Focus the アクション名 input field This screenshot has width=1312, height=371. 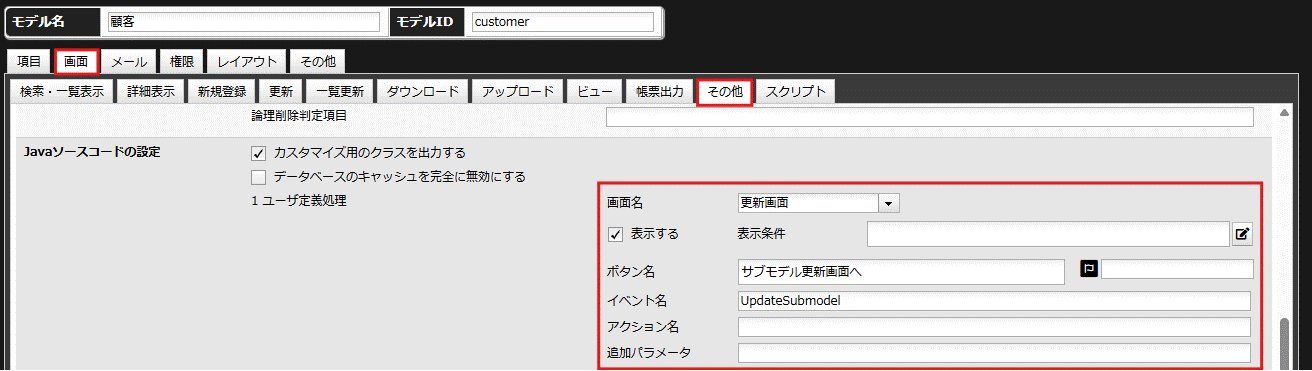(x=994, y=327)
